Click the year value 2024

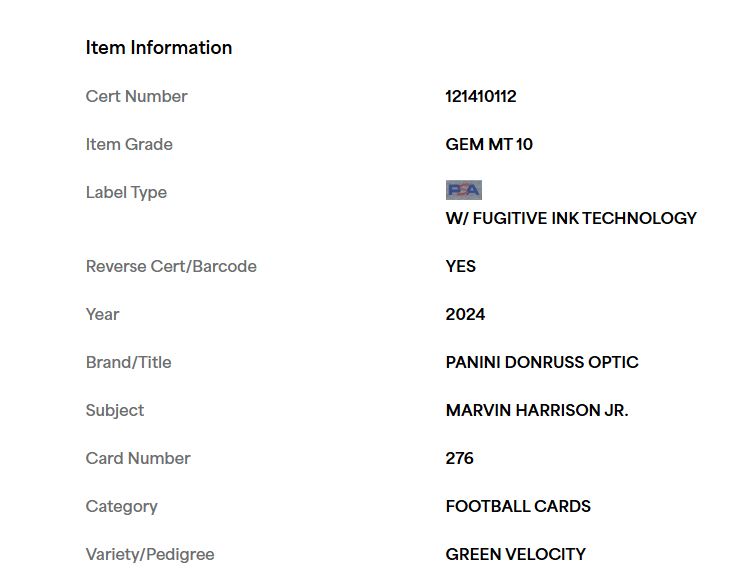point(465,314)
